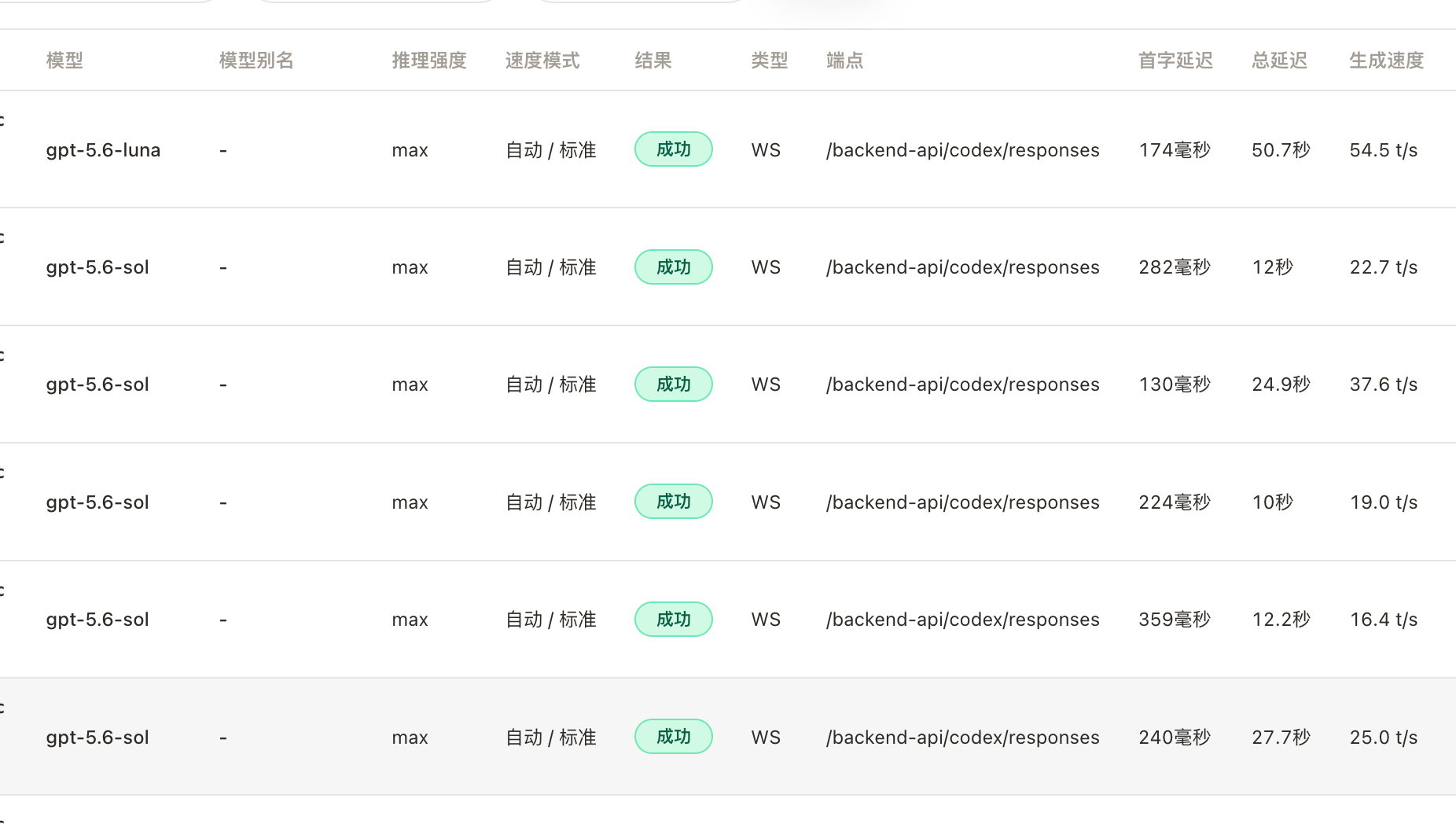Click 自动 / 标准 in the 282毫秒 row
Image resolution: width=1456 pixels, height=824 pixels.
pos(550,267)
